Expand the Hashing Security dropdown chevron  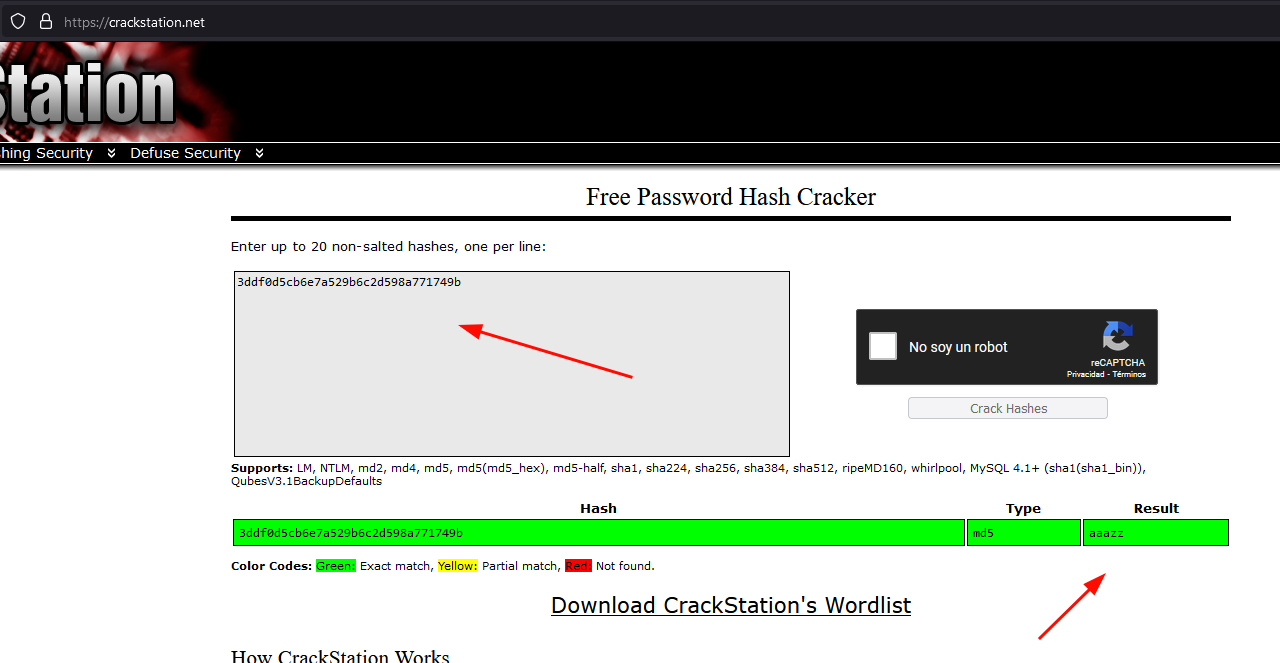(x=111, y=153)
